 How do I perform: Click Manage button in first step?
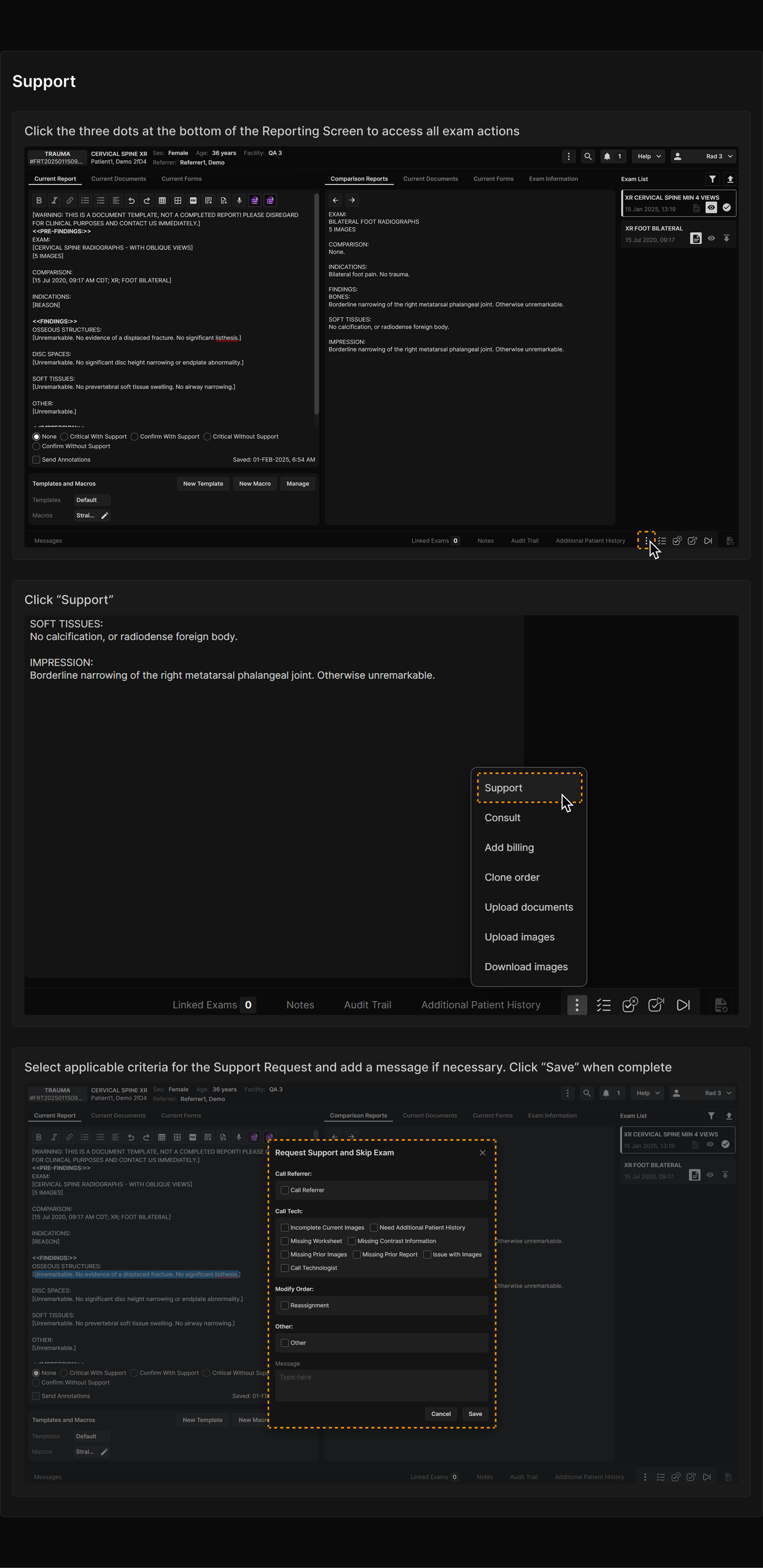click(298, 484)
